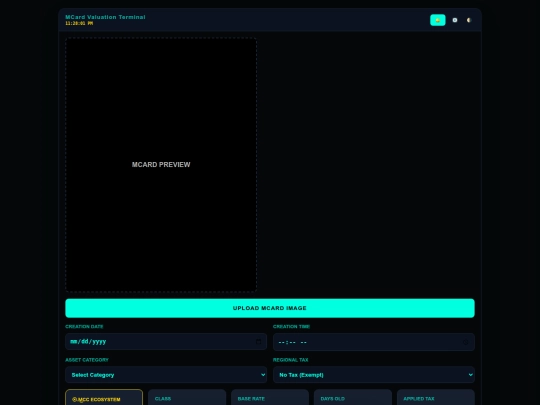This screenshot has height=405, width=540.
Task: Click the Applied Tax stat card
Action: 436,397
